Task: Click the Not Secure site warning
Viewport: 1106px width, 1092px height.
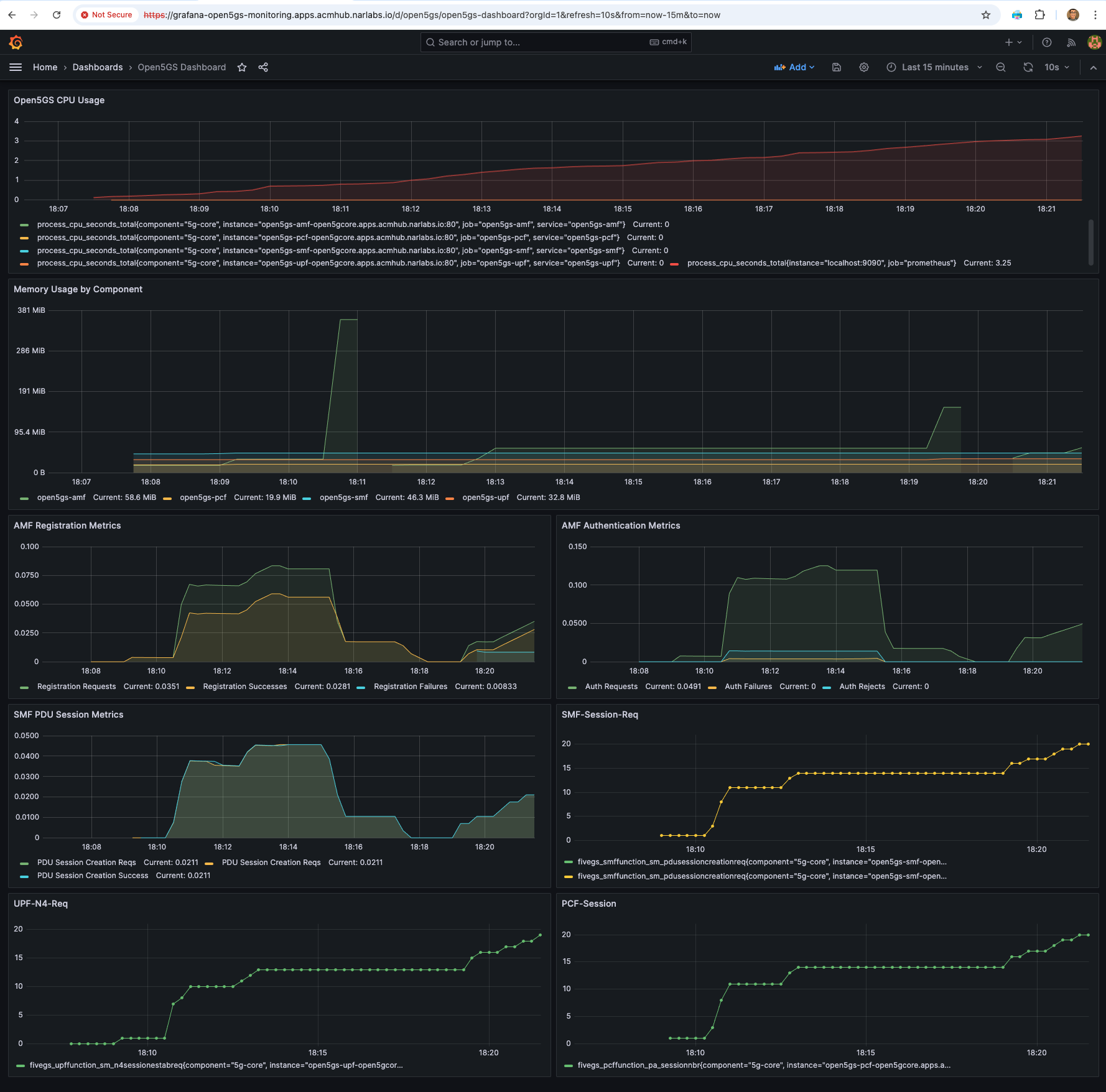Action: click(x=106, y=15)
